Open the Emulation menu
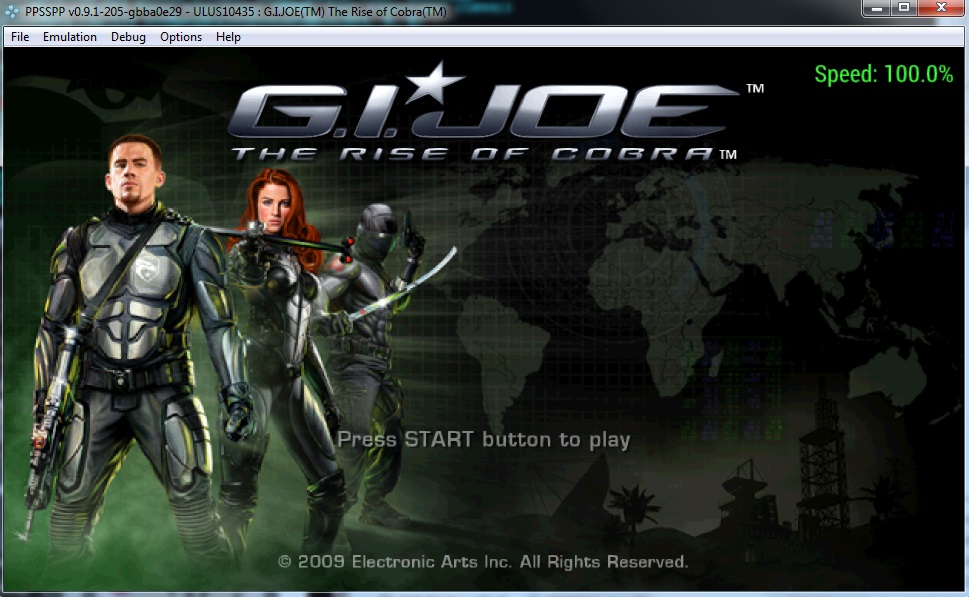The image size is (969, 597). [70, 37]
